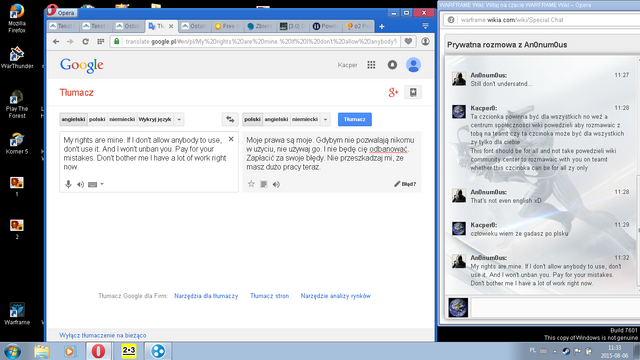640x360 pixels.
Task: Reload the page in Opera
Action: coord(85,41)
